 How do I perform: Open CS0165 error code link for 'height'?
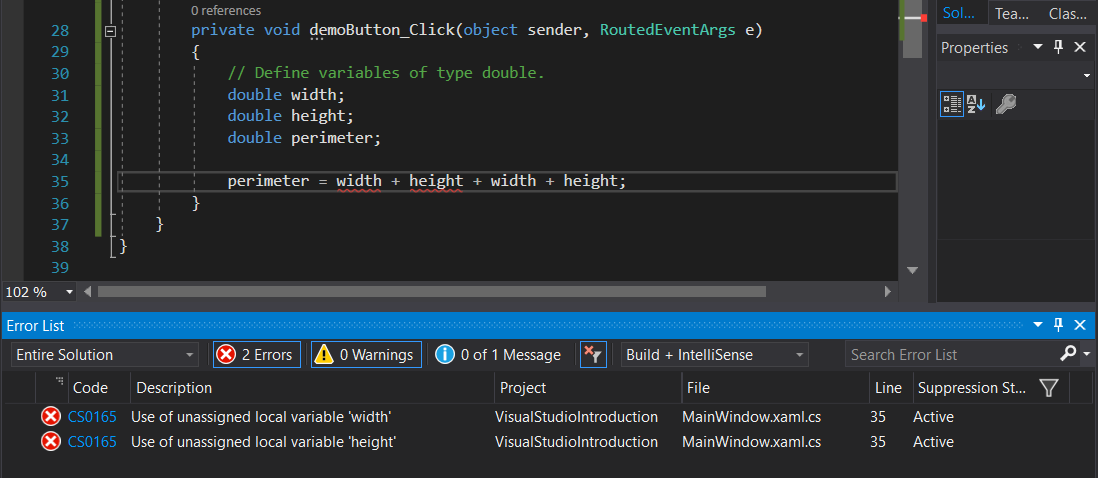[x=92, y=442]
